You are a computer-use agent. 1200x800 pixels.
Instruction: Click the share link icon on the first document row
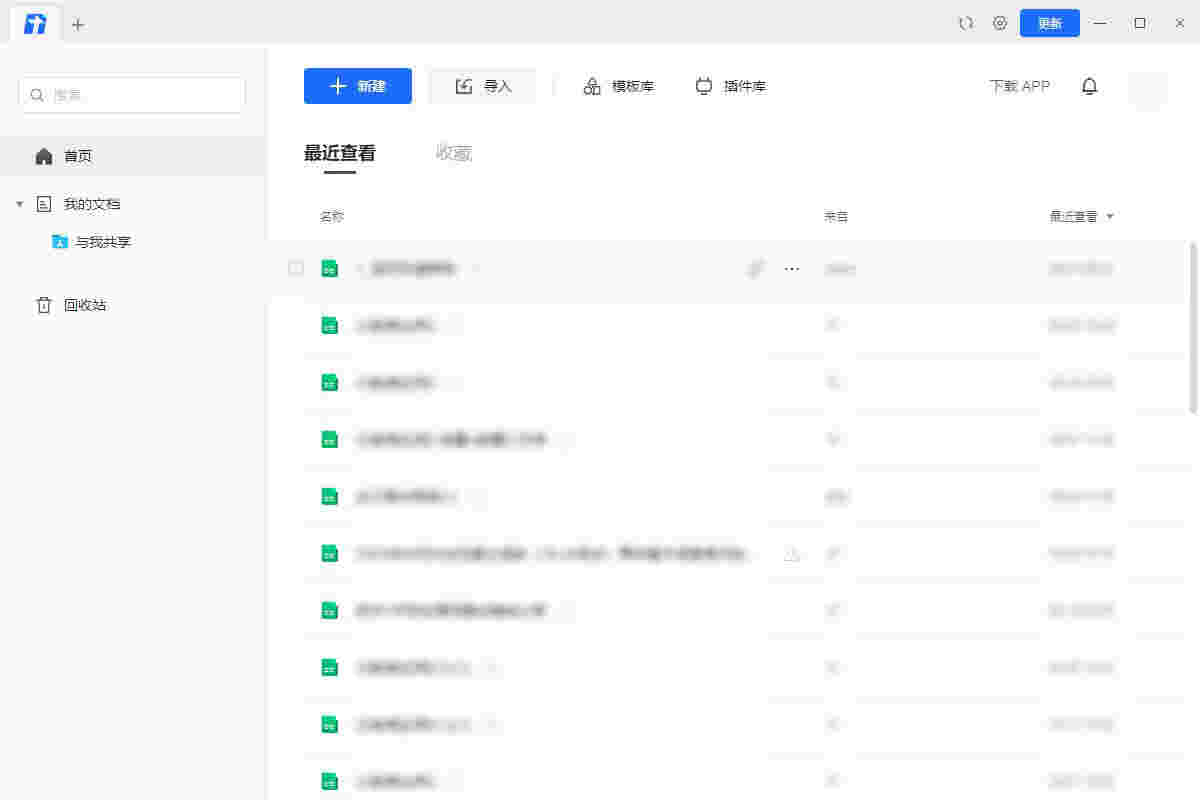(x=755, y=268)
